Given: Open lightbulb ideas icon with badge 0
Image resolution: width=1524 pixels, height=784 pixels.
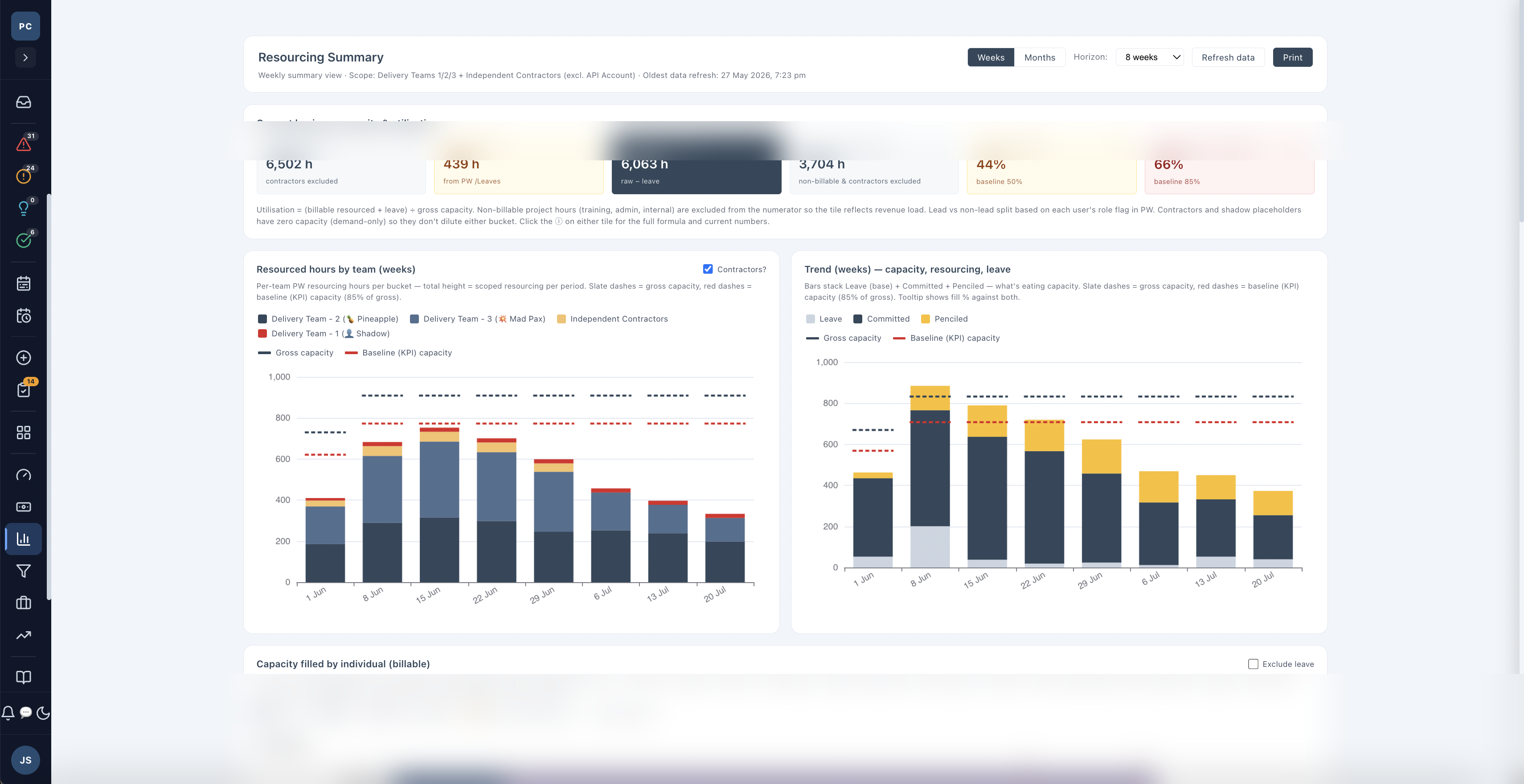Looking at the screenshot, I should pos(24,208).
